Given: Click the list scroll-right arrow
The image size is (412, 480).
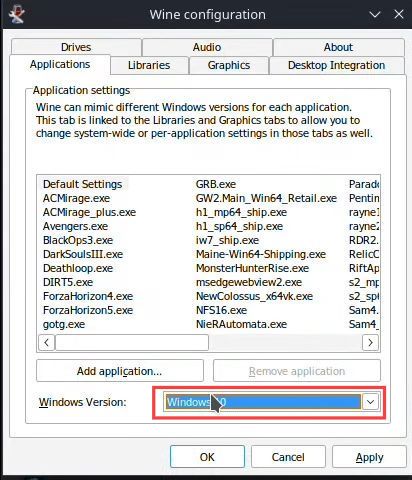Looking at the screenshot, I should coord(370,342).
